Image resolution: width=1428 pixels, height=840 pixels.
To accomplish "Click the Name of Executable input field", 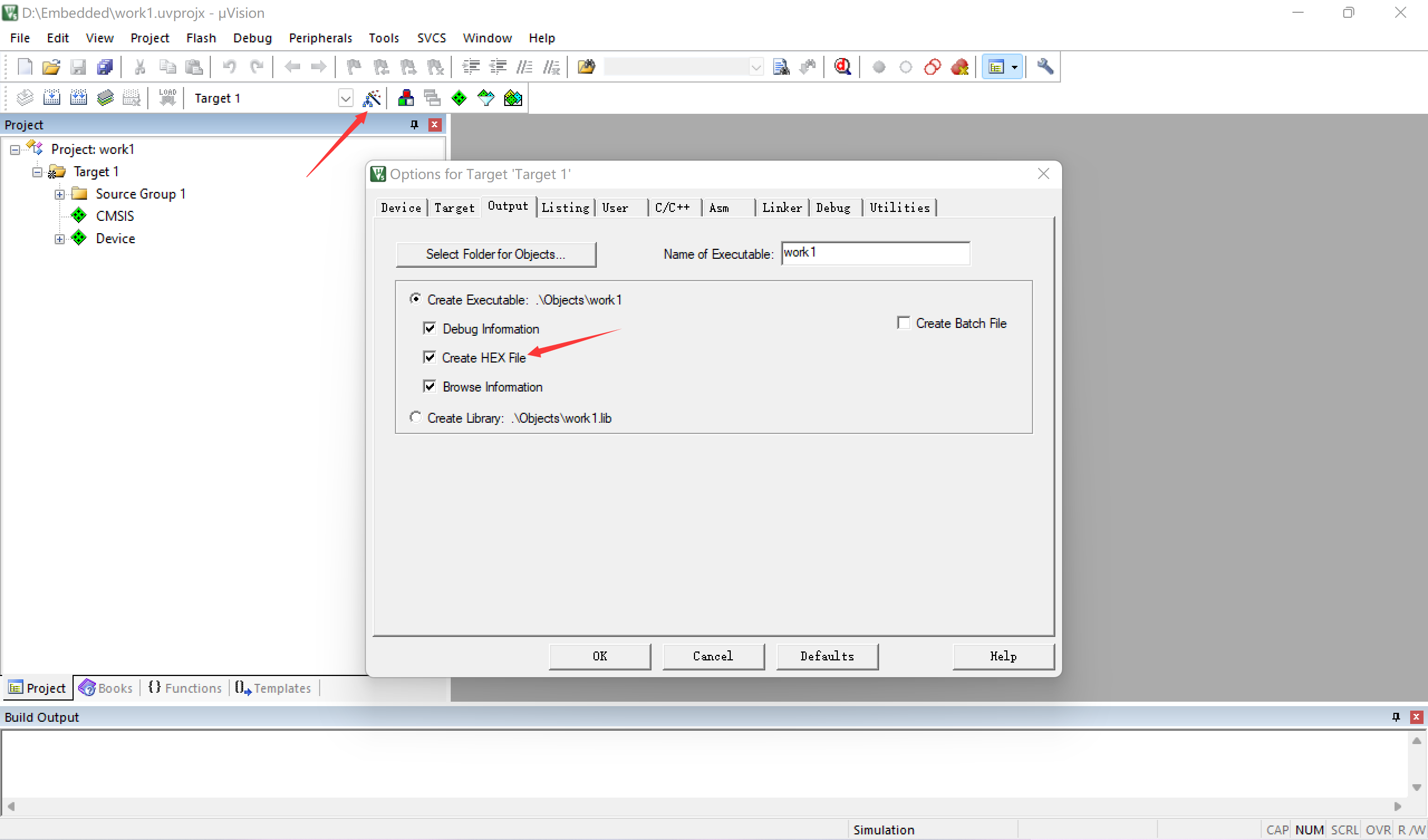I will coord(876,253).
